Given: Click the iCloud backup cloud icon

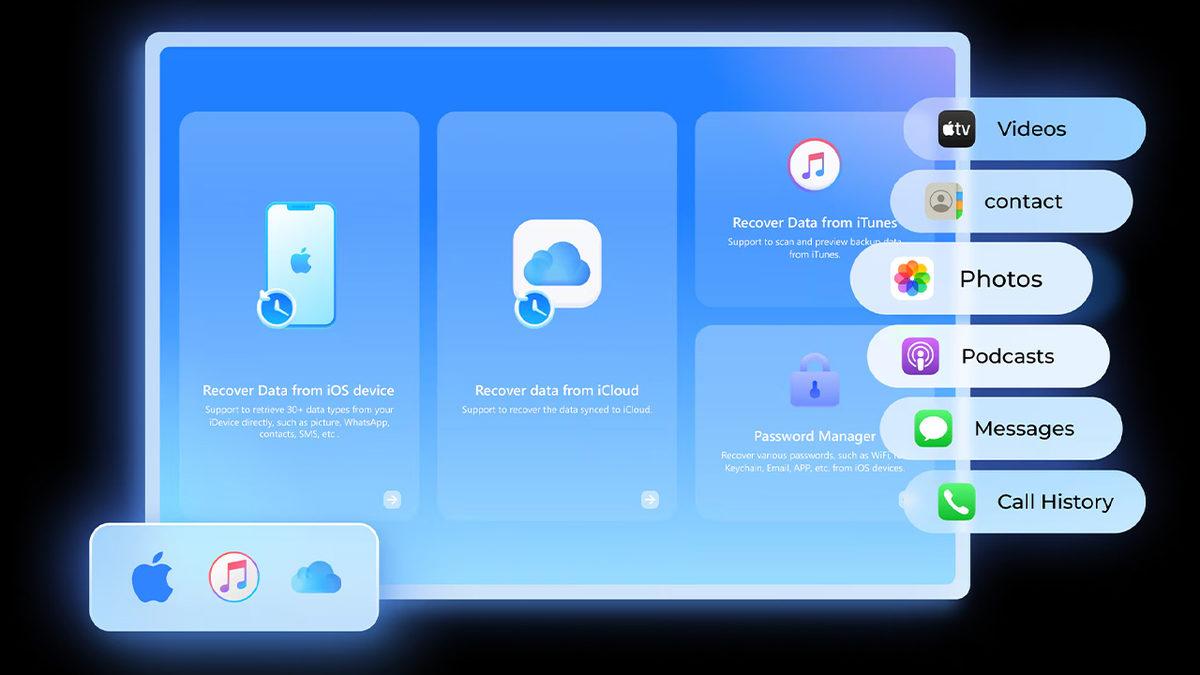Looking at the screenshot, I should (556, 266).
